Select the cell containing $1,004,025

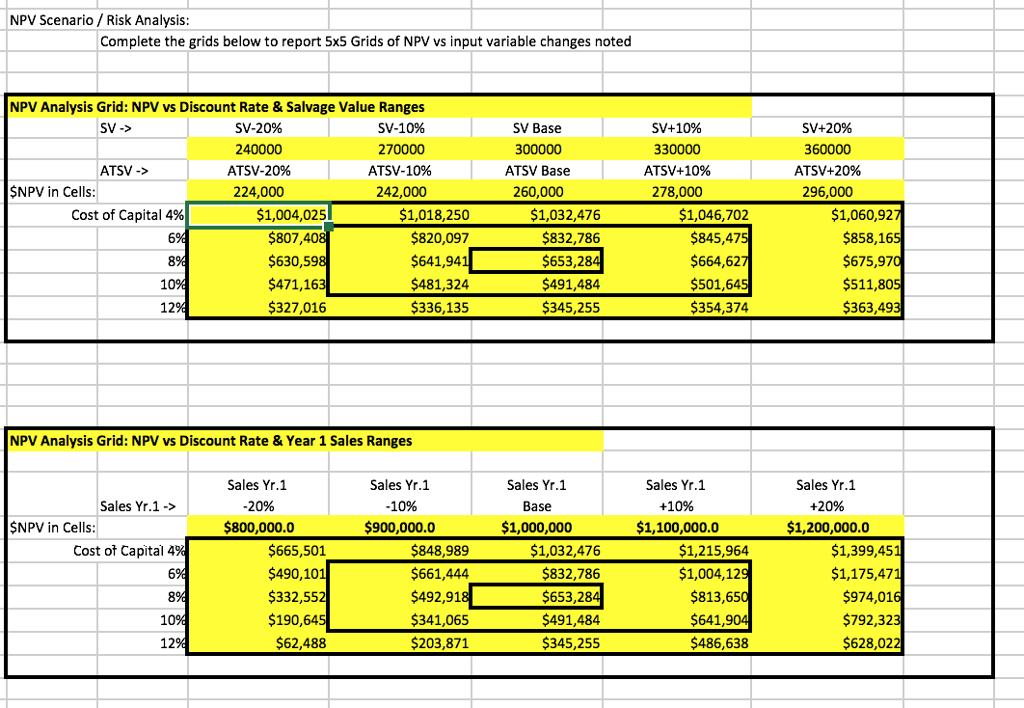[259, 214]
